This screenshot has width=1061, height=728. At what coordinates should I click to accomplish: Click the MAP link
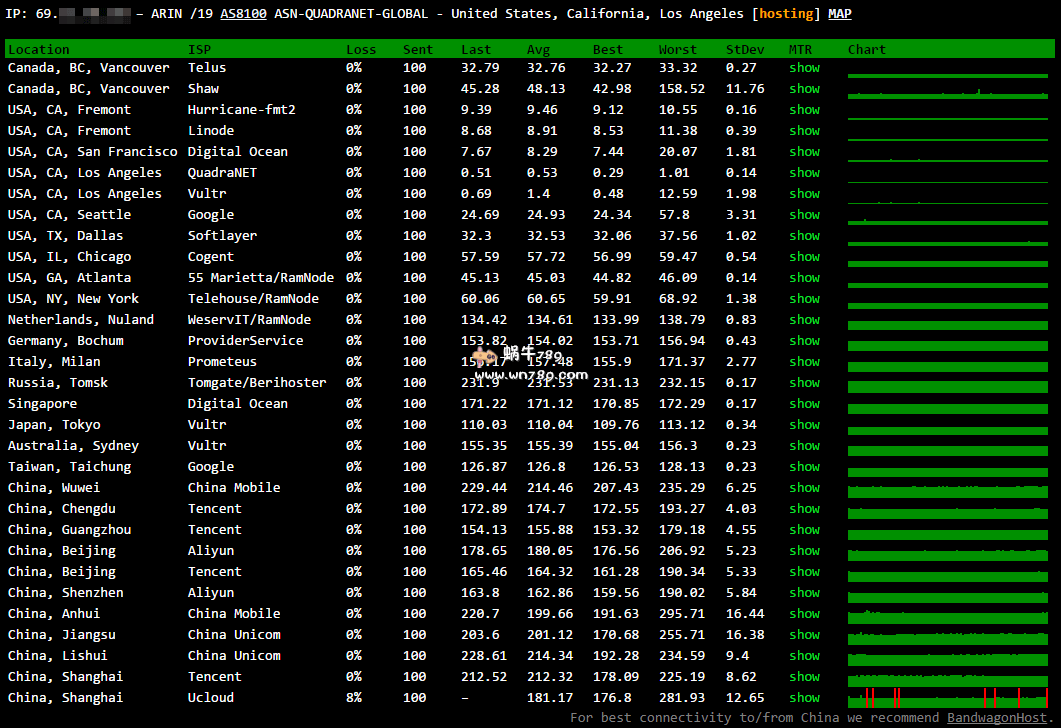point(840,14)
